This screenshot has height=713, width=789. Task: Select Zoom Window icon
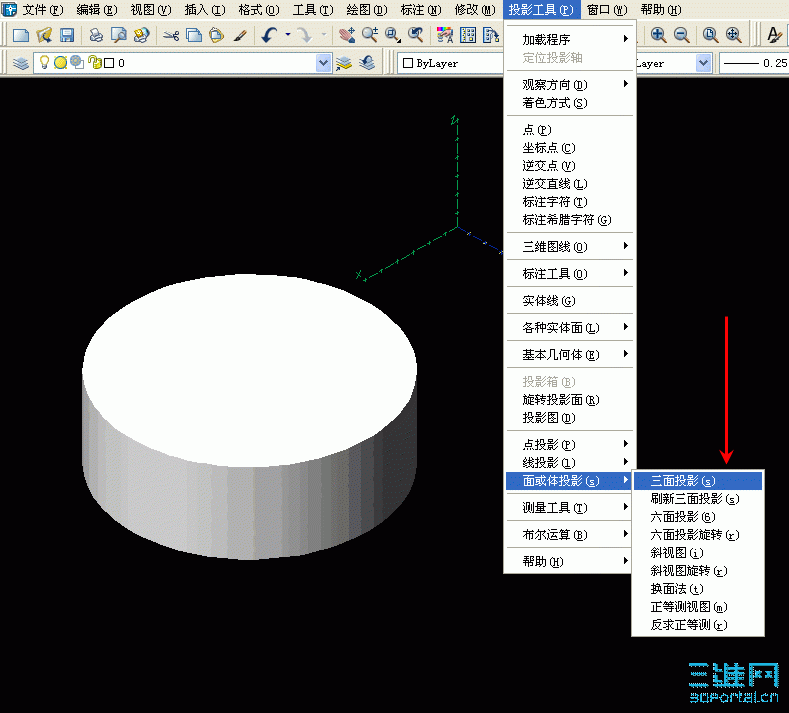pos(392,35)
